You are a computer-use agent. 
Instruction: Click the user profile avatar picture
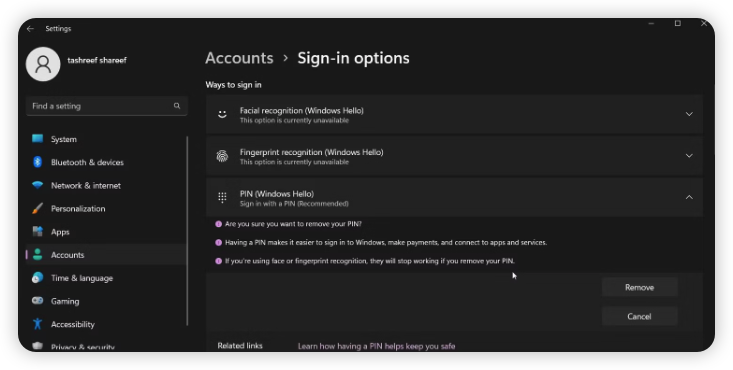pos(43,64)
